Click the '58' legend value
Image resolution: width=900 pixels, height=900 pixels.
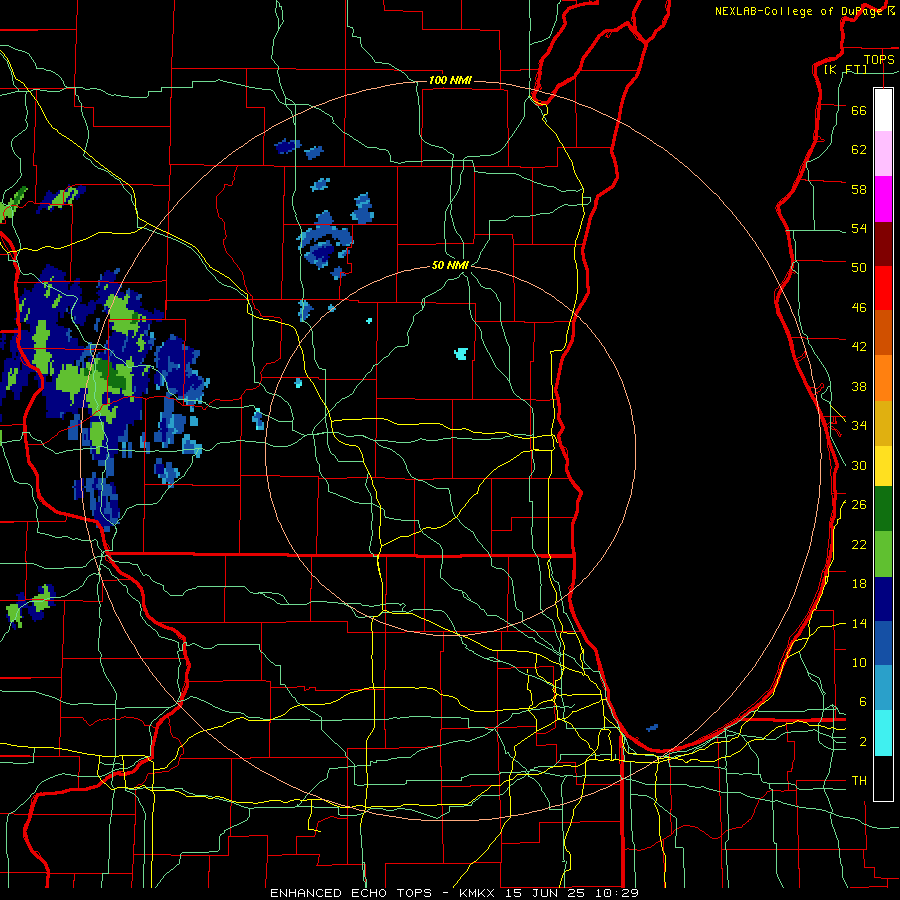859,189
